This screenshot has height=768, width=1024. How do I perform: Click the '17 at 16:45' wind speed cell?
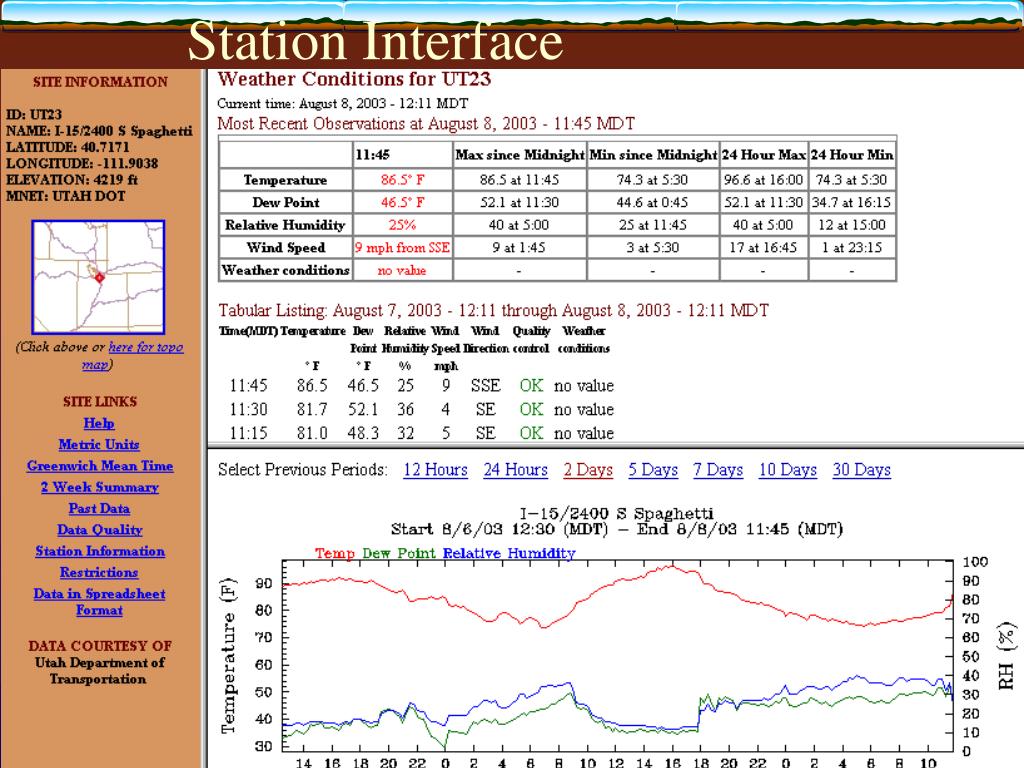tap(764, 248)
